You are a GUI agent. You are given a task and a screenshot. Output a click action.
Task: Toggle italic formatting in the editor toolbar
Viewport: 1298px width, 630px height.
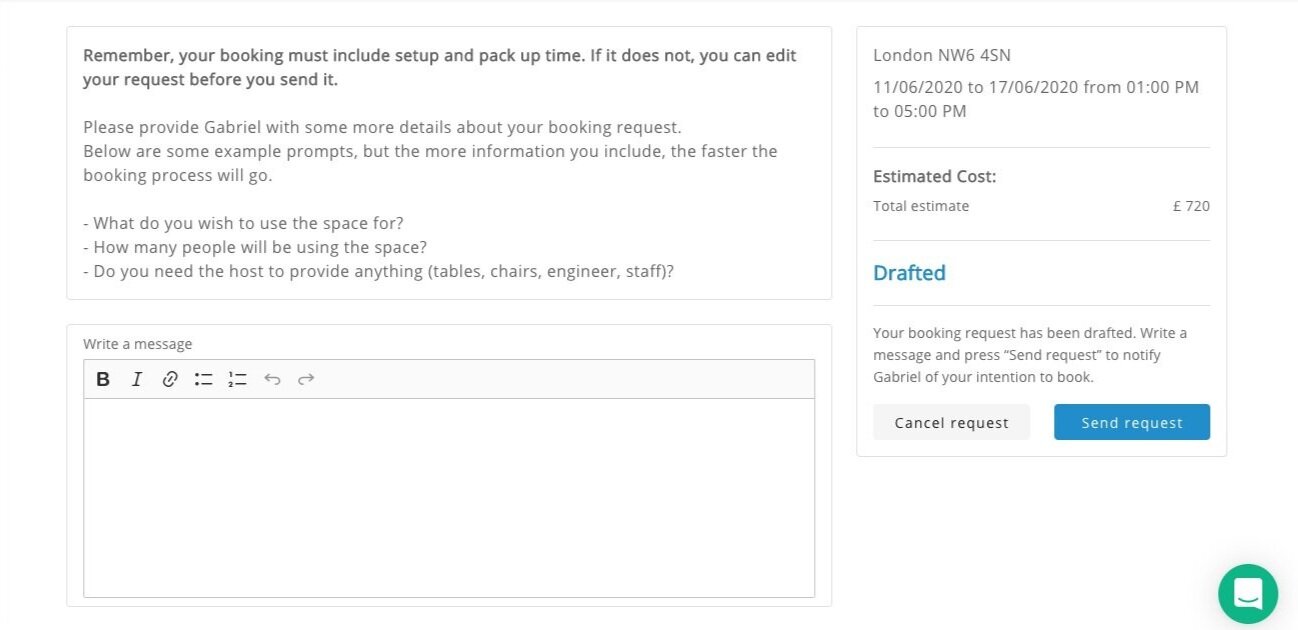pyautogui.click(x=137, y=379)
